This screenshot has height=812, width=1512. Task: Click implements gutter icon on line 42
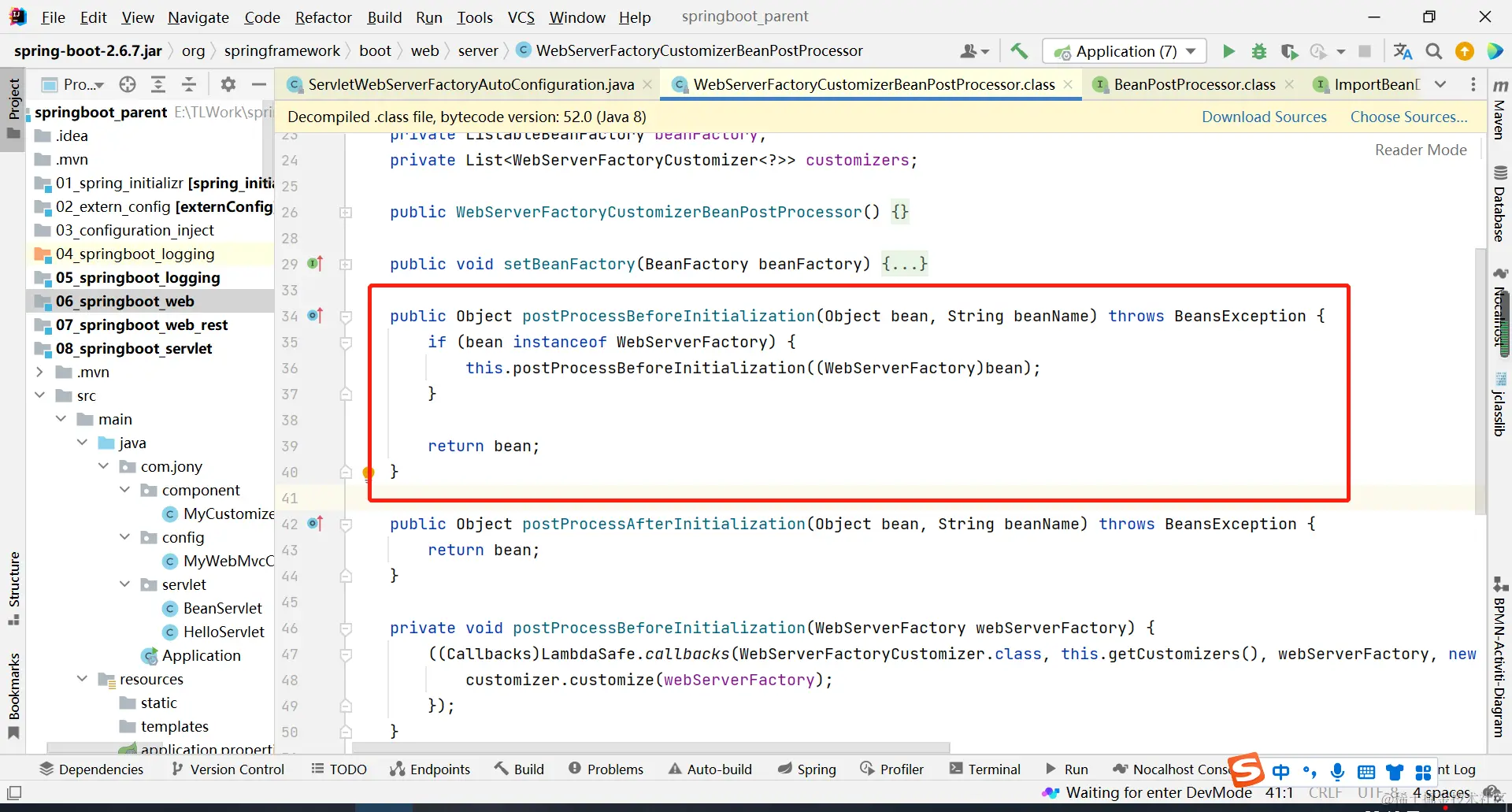(315, 524)
